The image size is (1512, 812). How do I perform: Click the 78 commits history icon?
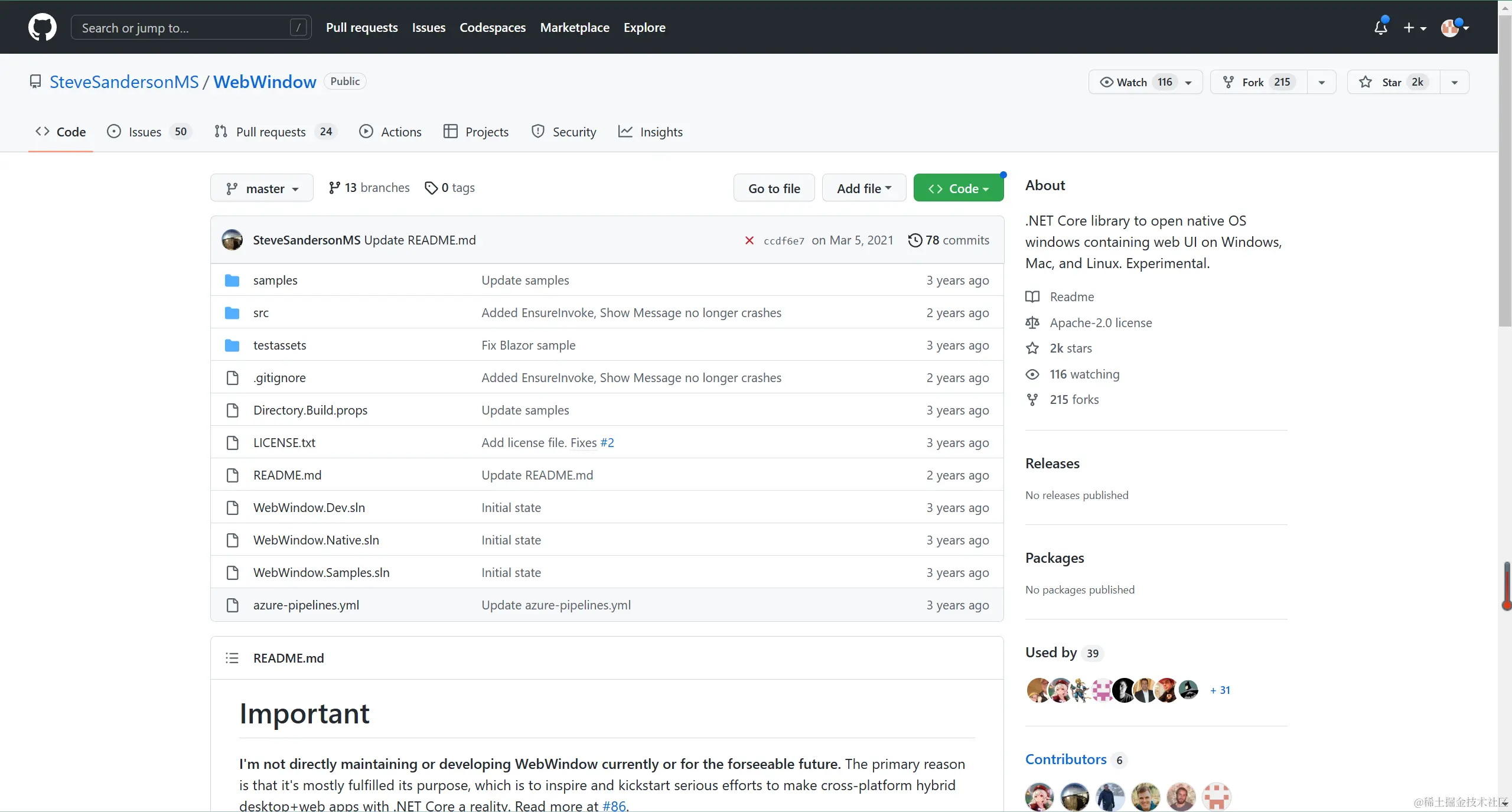click(x=915, y=240)
